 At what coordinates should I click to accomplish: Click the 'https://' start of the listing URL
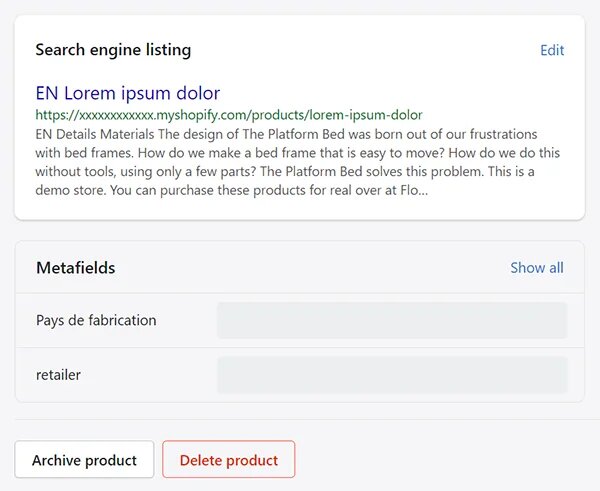coord(55,115)
